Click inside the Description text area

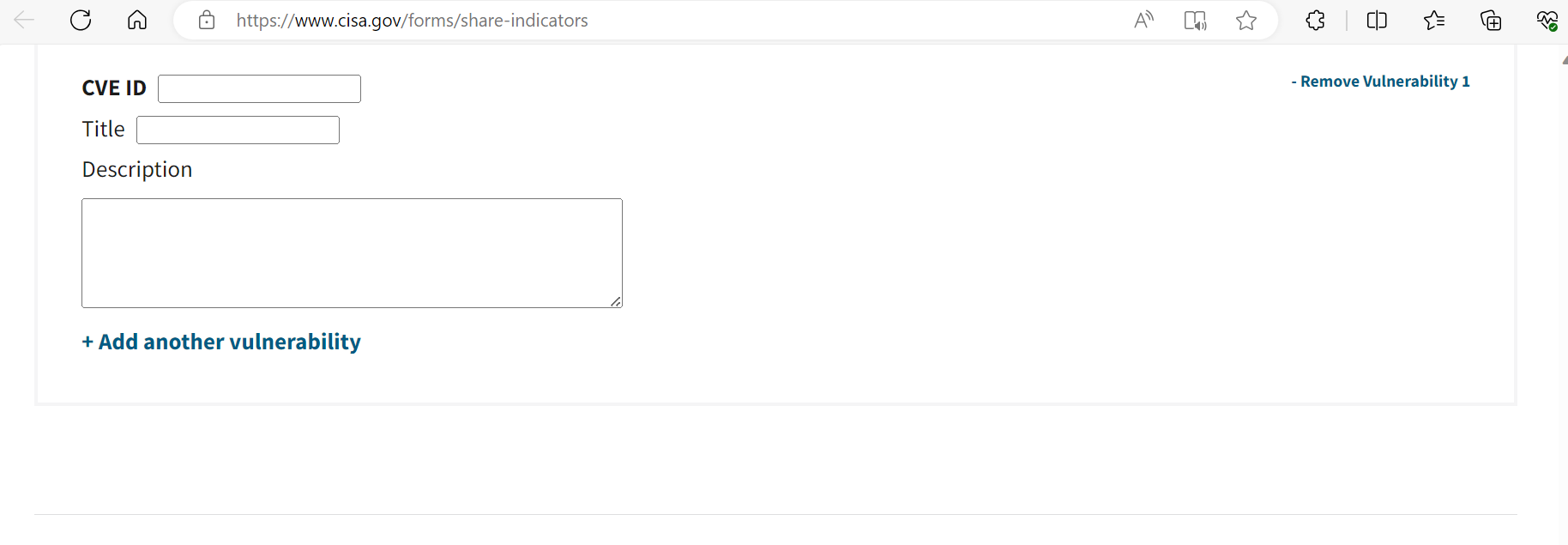coord(352,253)
